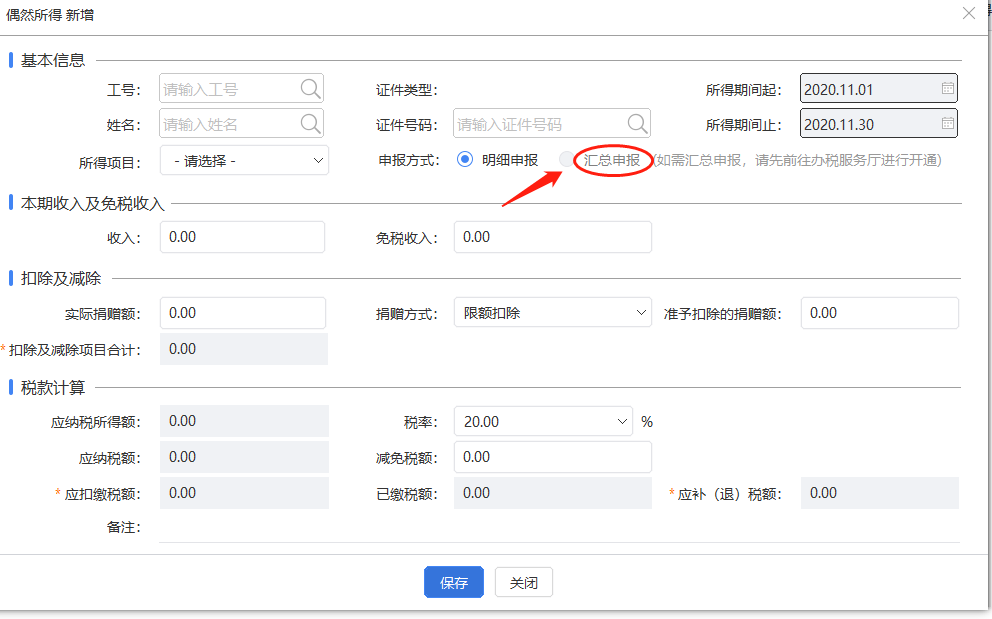This screenshot has height=619, width=992.
Task: Click the 收入 amount input field
Action: point(244,237)
